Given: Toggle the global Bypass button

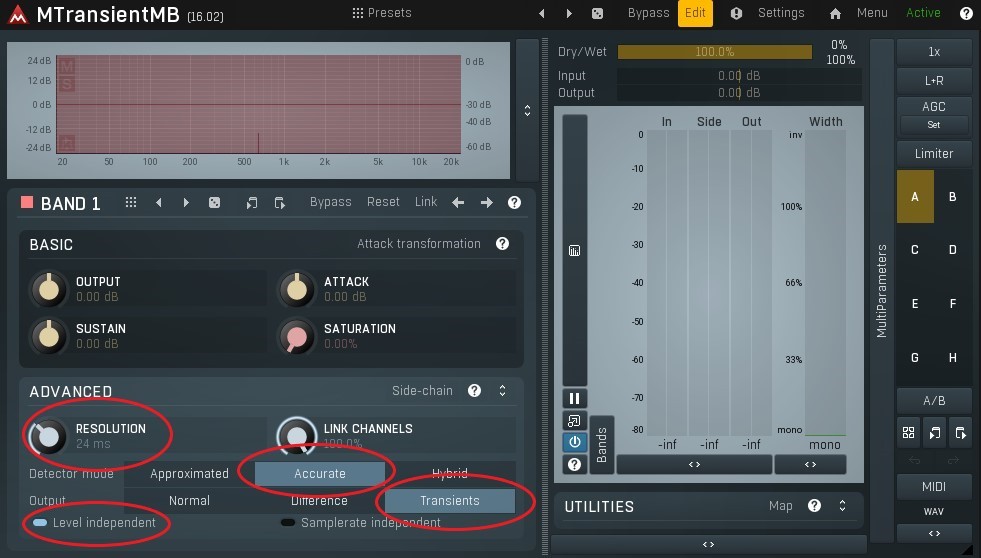Looking at the screenshot, I should pyautogui.click(x=648, y=13).
